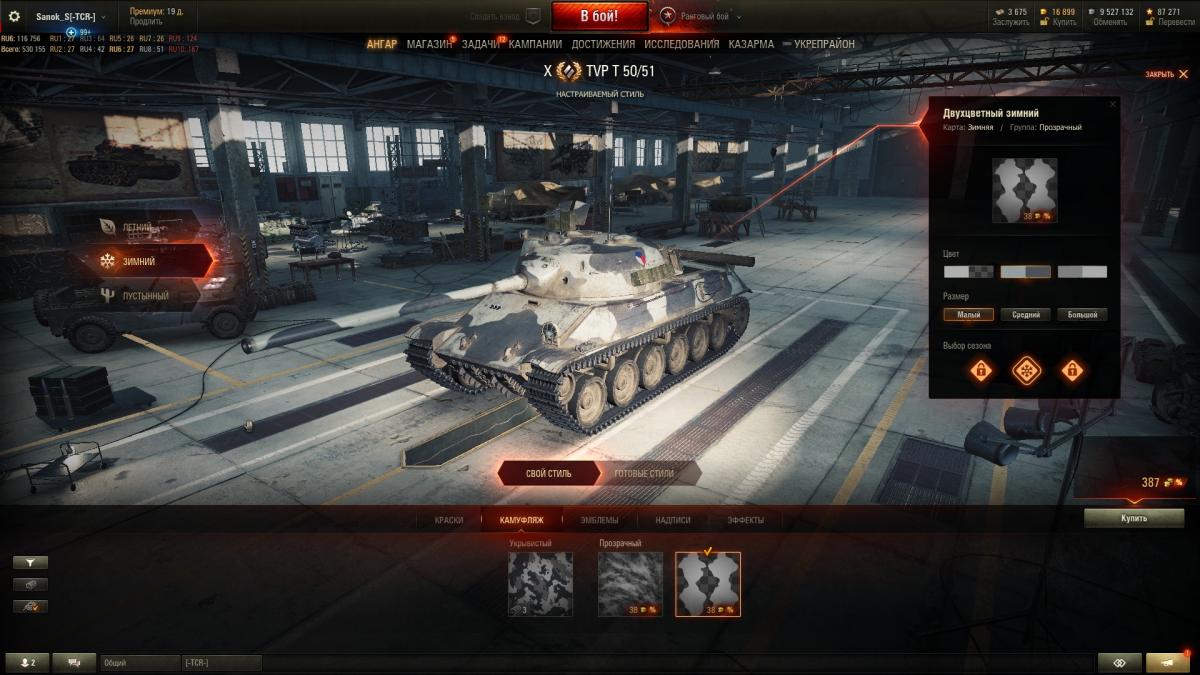Select the Малый size option
Viewport: 1200px width, 675px height.
(969, 315)
